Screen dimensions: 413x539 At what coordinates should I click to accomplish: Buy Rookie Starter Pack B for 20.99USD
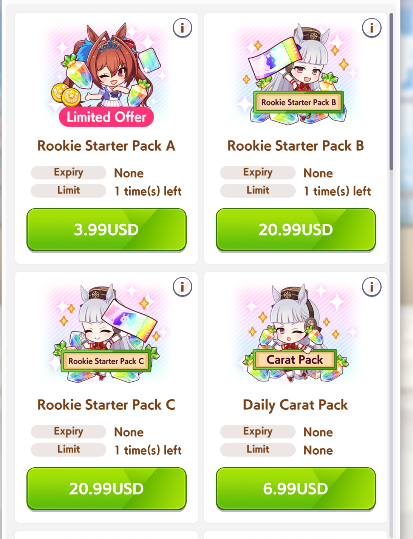click(x=296, y=229)
